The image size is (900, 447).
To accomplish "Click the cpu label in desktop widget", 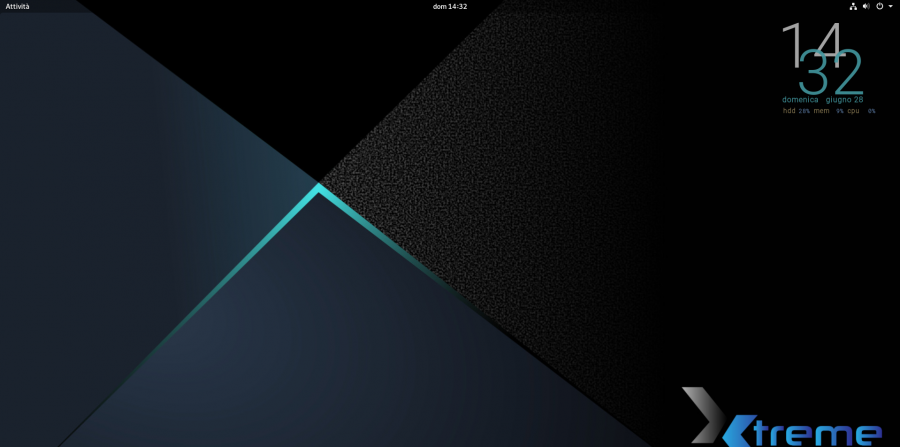I will 853,111.
